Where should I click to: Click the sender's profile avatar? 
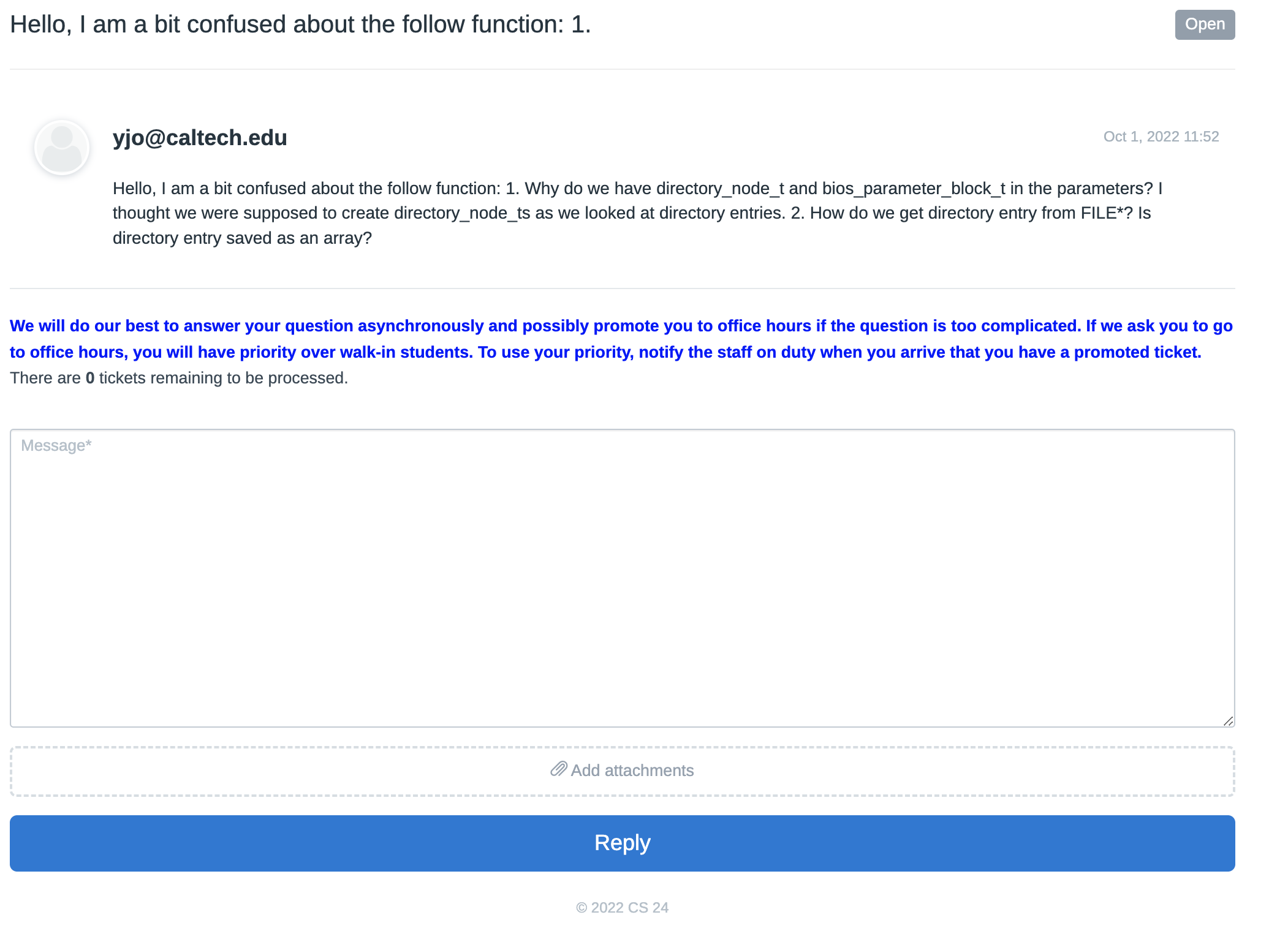tap(62, 148)
